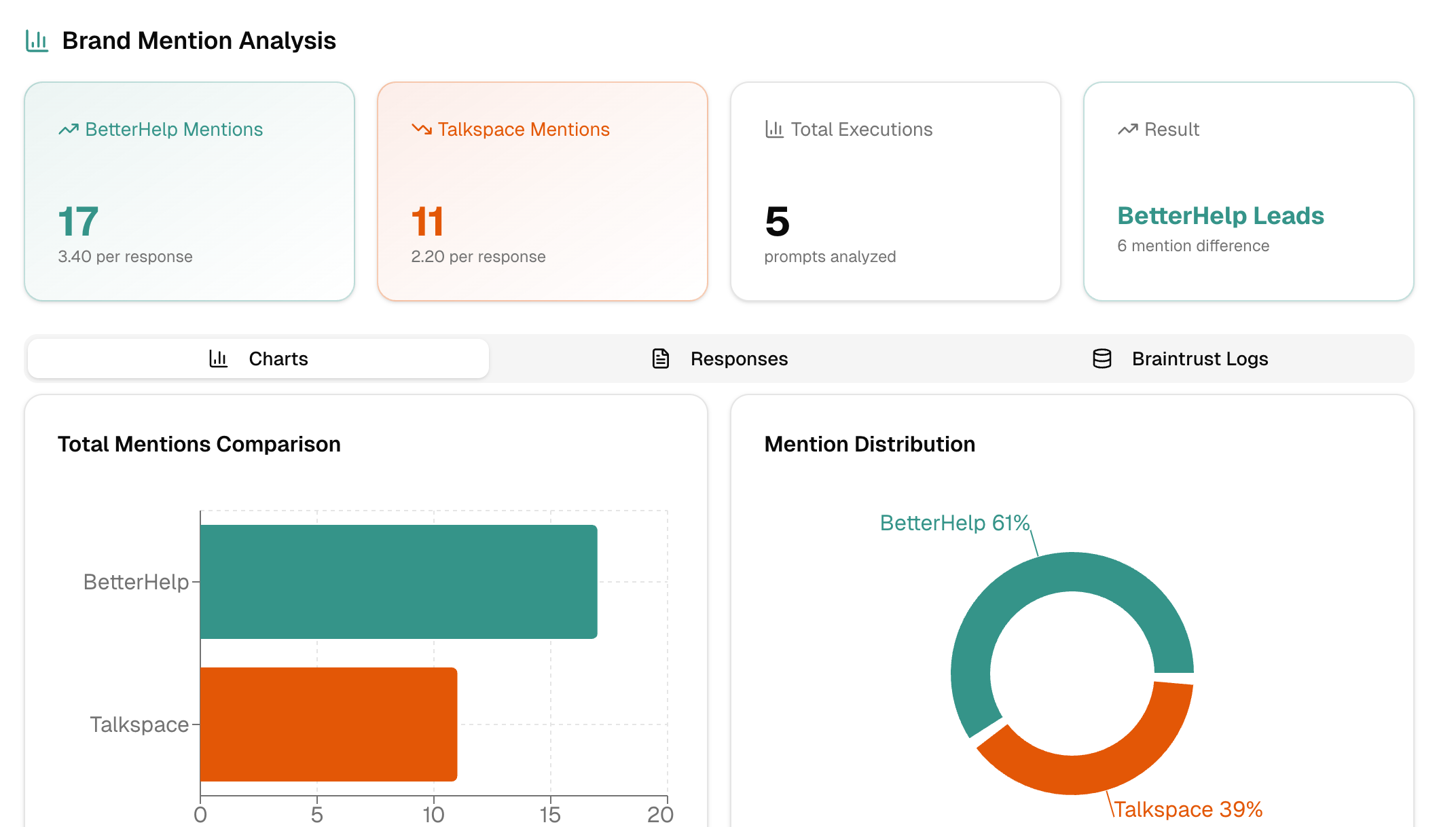
Task: Click the upward trend icon in BetterHelp Mentions
Action: coord(68,129)
